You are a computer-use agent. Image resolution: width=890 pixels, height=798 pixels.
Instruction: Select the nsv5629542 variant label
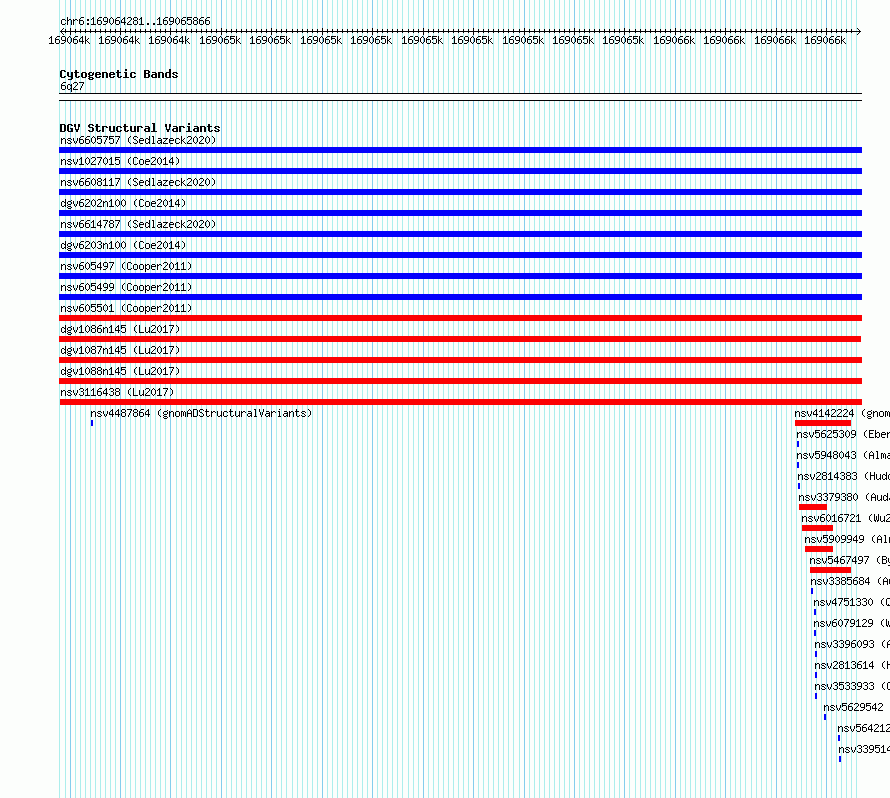tap(853, 707)
